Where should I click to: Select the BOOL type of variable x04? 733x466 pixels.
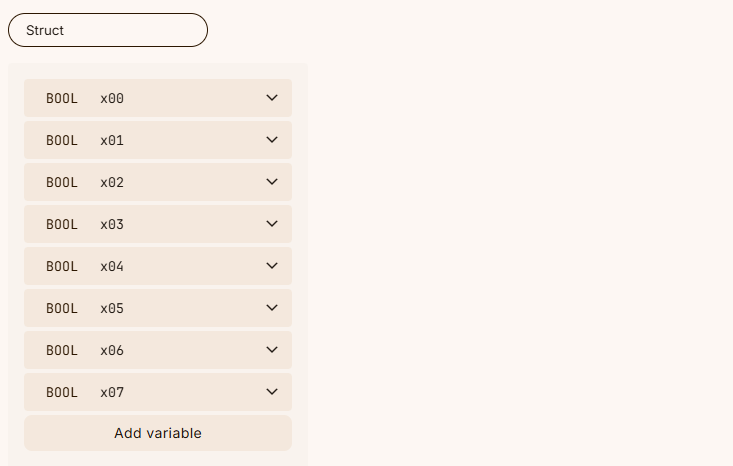click(62, 266)
